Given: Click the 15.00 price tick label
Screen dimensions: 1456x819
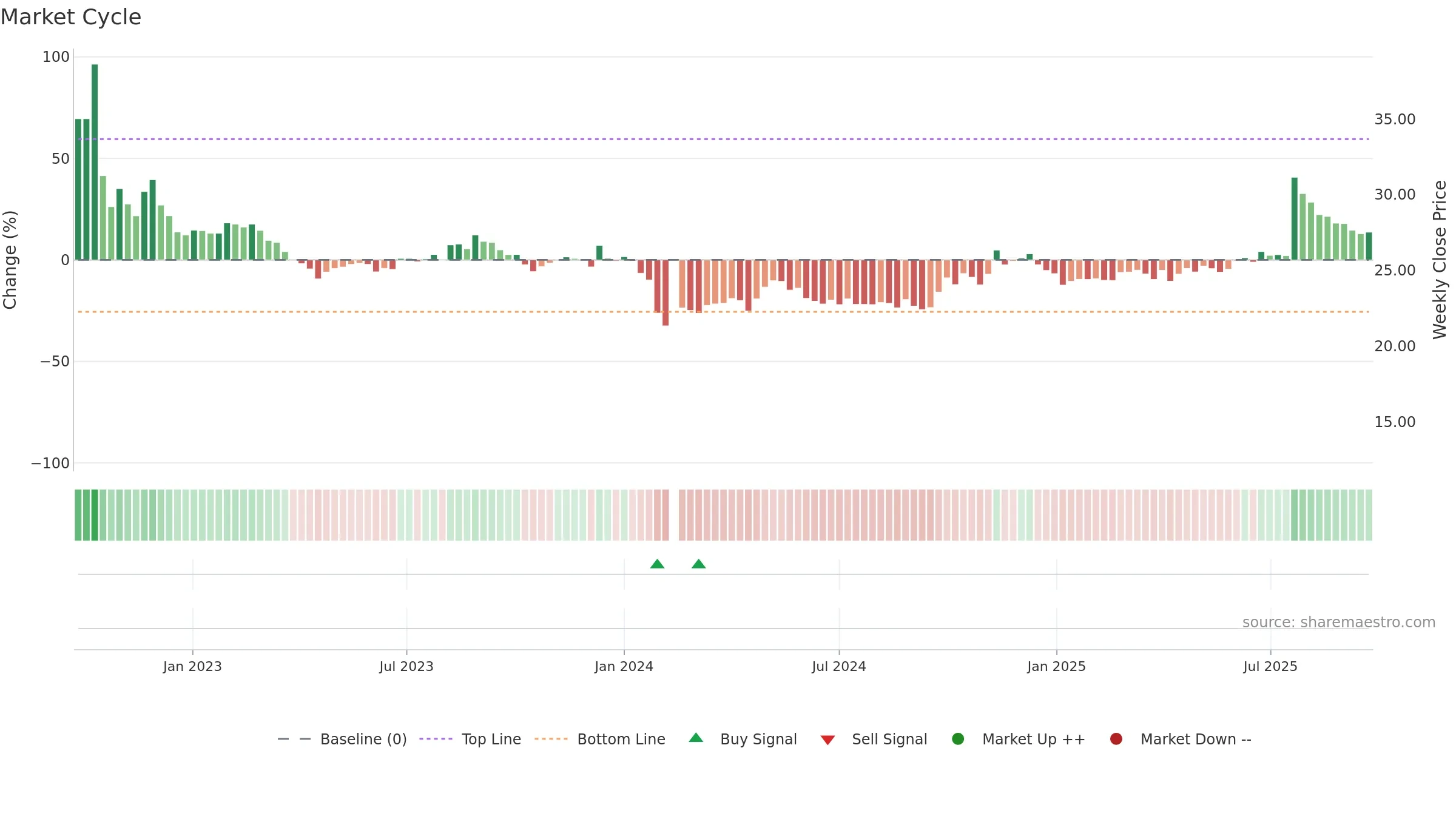Looking at the screenshot, I should click(1395, 422).
